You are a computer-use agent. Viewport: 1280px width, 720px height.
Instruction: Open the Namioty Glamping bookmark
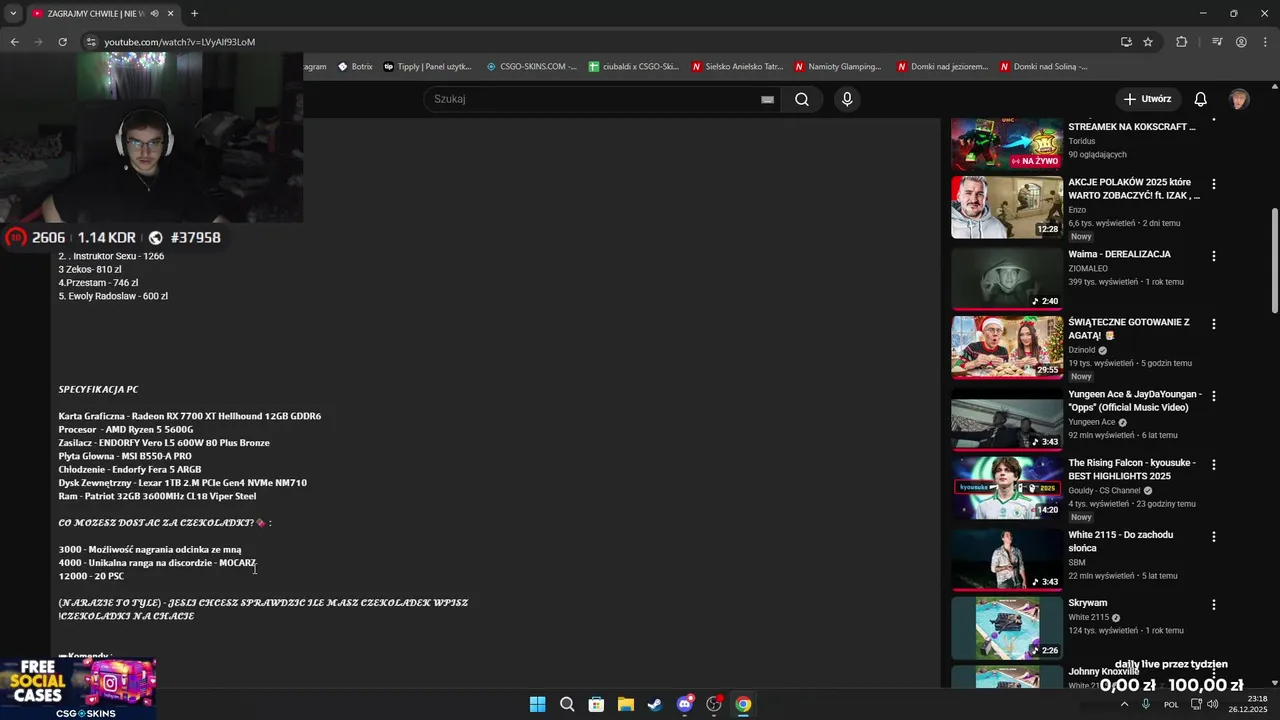pyautogui.click(x=839, y=67)
